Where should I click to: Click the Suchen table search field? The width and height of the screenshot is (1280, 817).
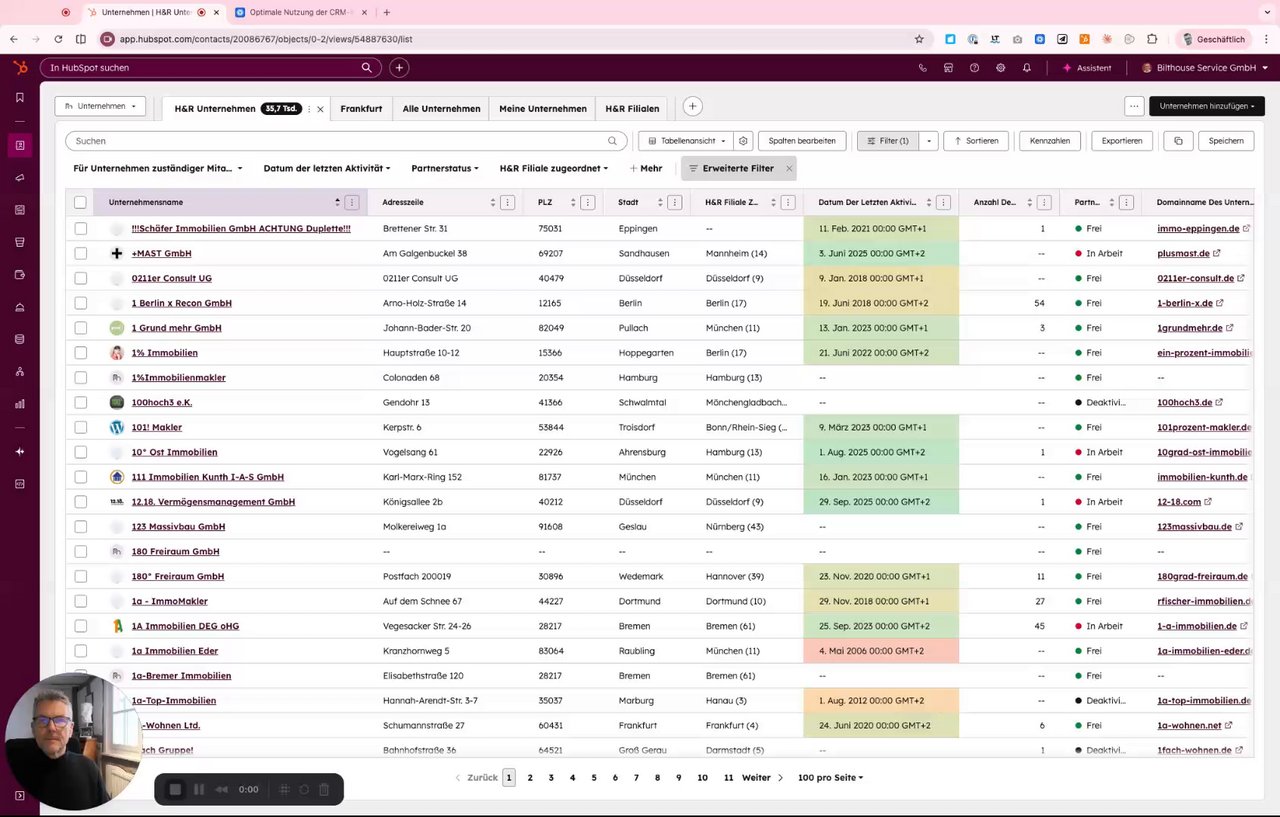pyautogui.click(x=346, y=141)
